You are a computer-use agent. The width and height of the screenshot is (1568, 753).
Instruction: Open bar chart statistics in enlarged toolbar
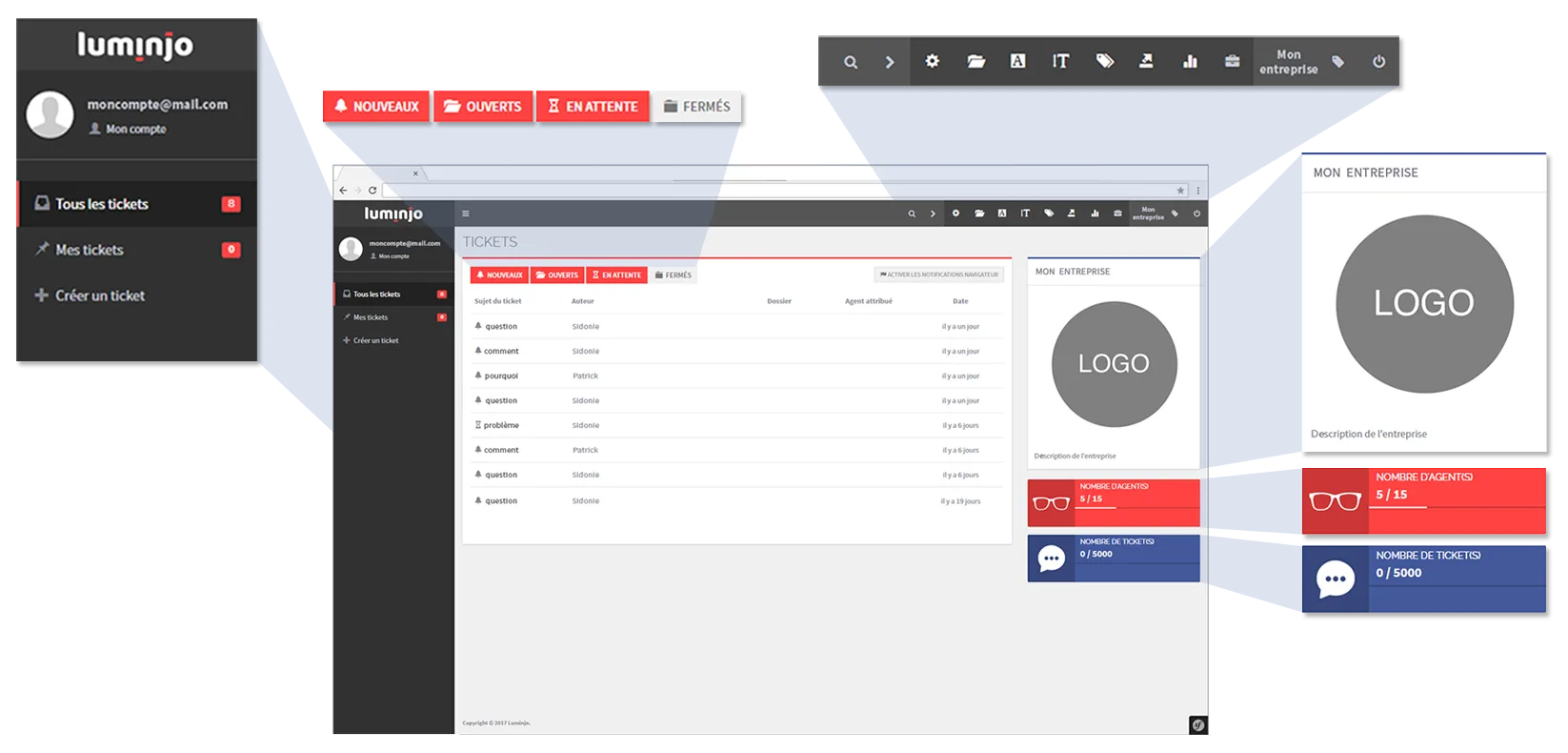pos(1190,61)
